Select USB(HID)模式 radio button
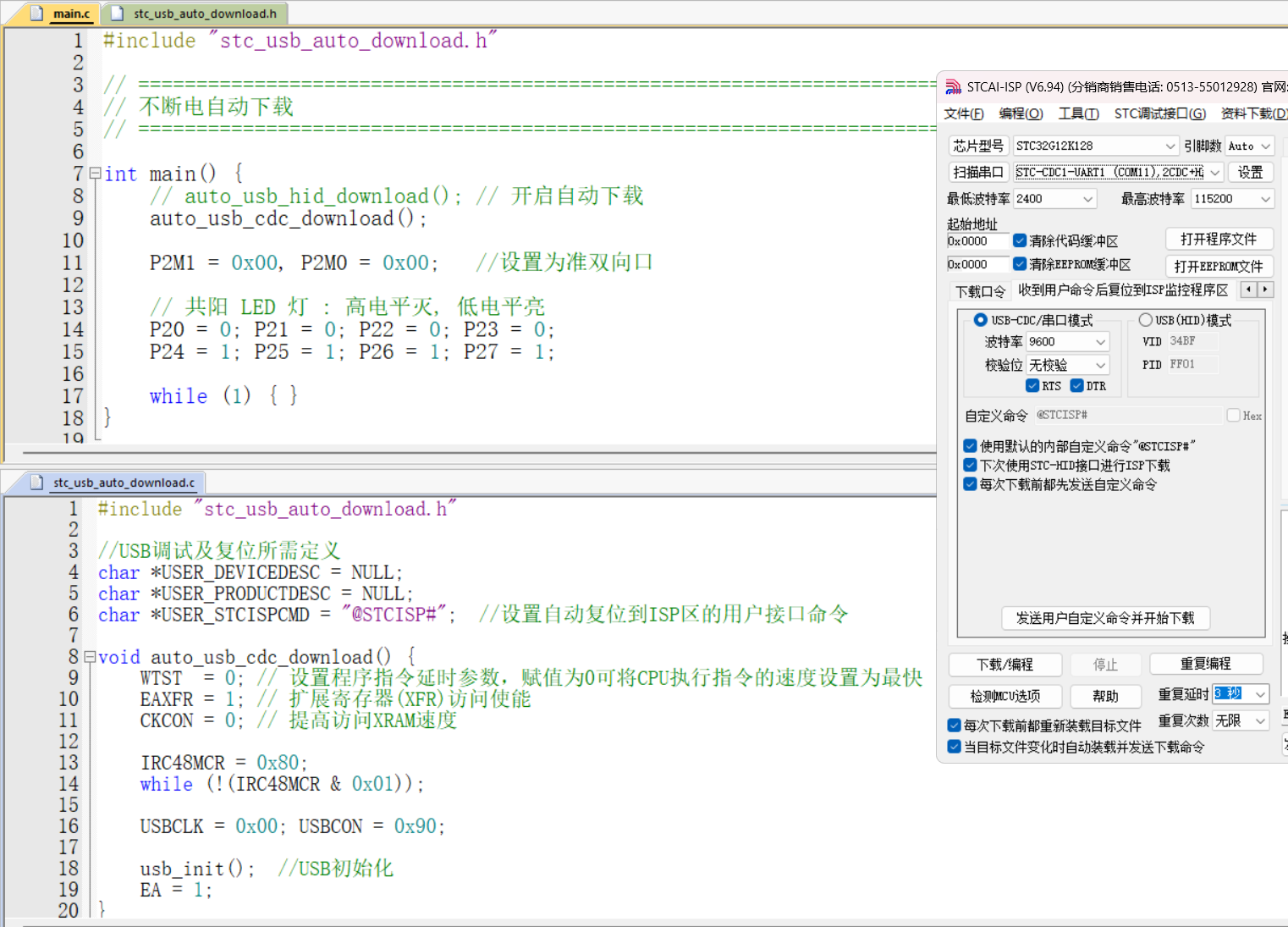This screenshot has width=1288, height=927. pyautogui.click(x=1146, y=320)
